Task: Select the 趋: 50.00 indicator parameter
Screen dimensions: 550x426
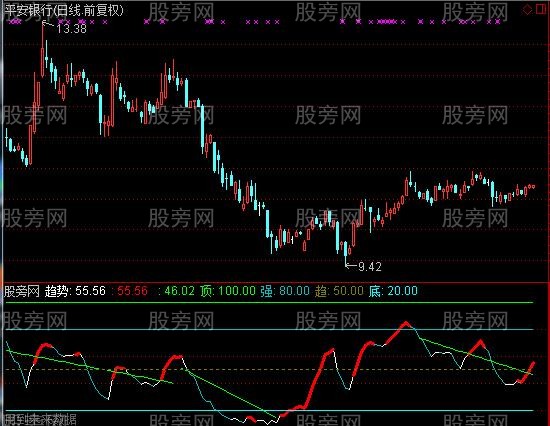Action: 339,291
